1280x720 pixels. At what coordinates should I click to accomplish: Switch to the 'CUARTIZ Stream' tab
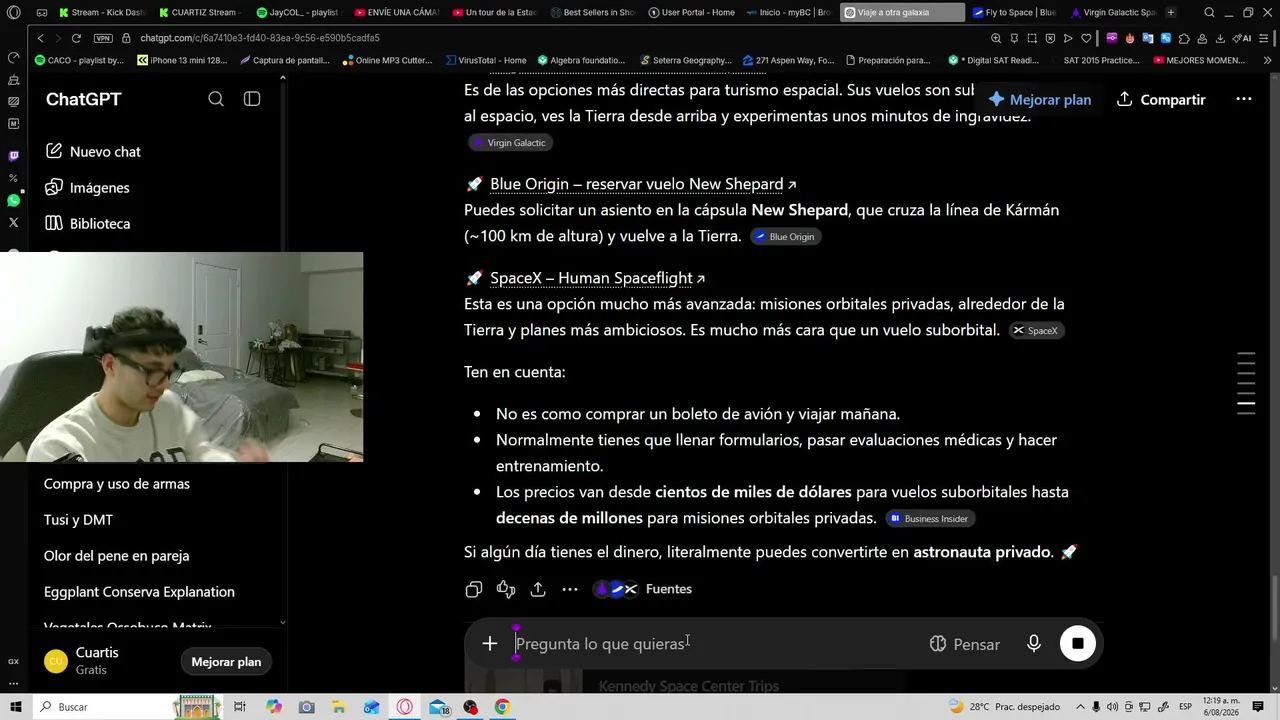tap(199, 13)
